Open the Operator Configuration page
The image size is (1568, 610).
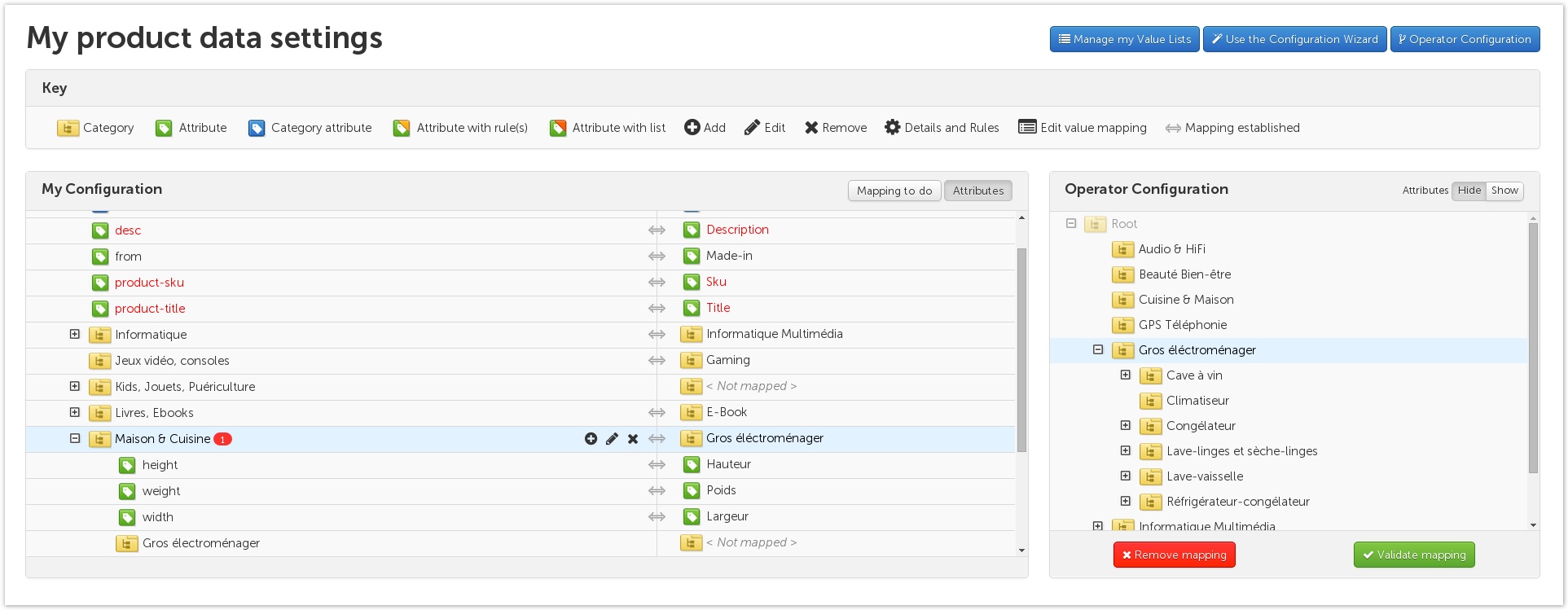(1464, 39)
